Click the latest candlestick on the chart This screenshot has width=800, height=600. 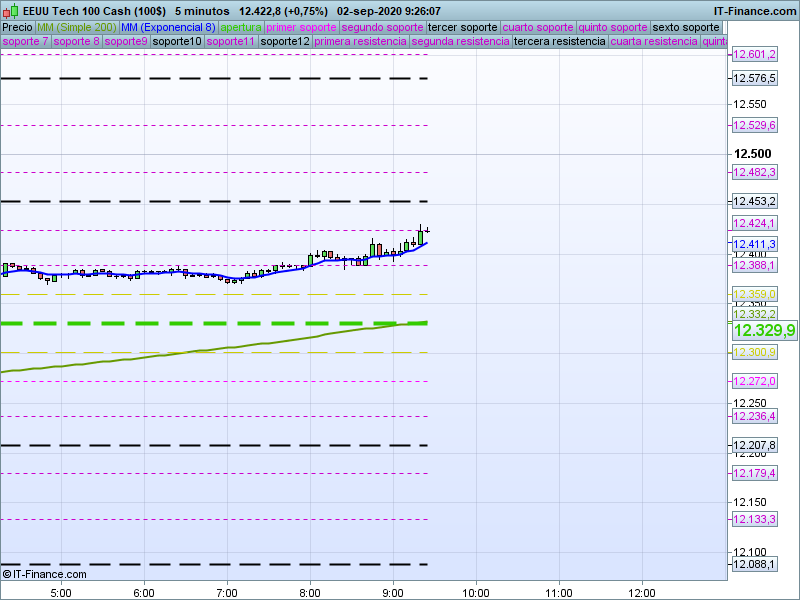click(x=420, y=234)
